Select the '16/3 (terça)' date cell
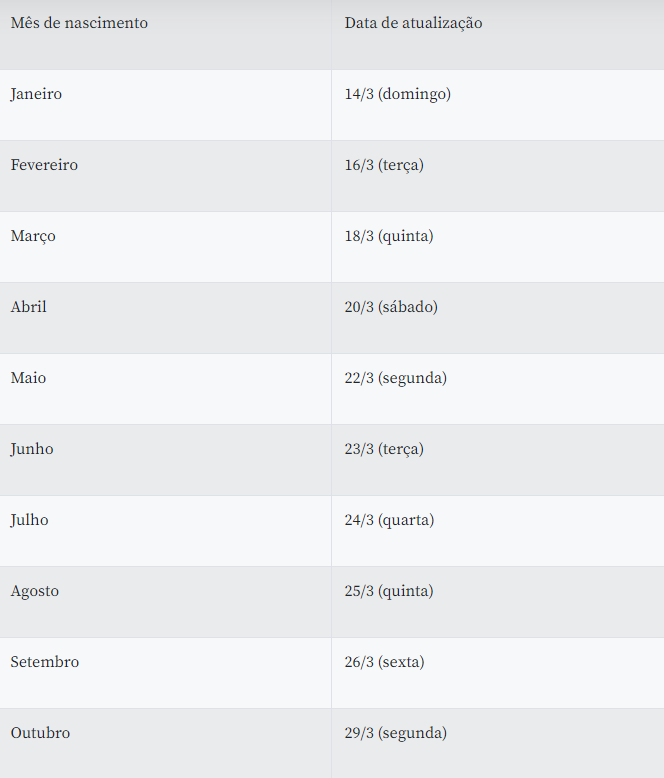This screenshot has height=778, width=664. [384, 165]
